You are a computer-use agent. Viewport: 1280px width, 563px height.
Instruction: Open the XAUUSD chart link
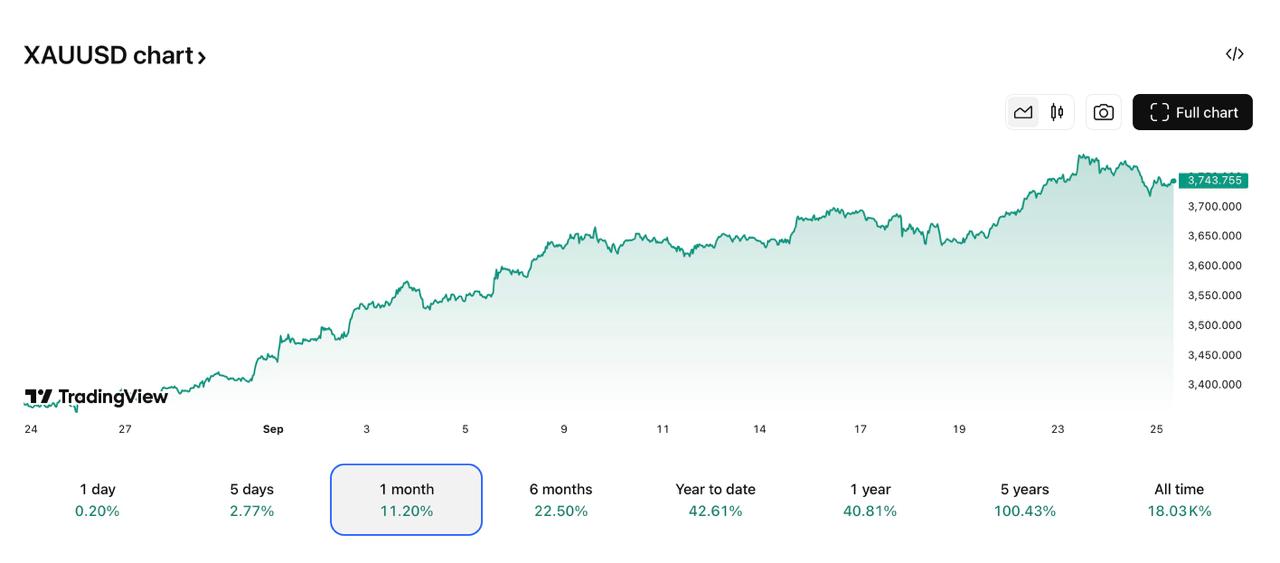coord(108,56)
